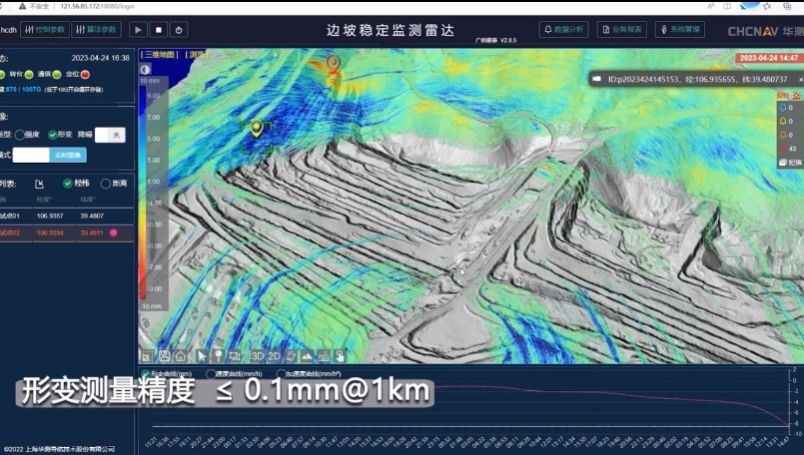Open the 控制参数 panel
Viewport: 804px width, 455px height.
pos(44,30)
